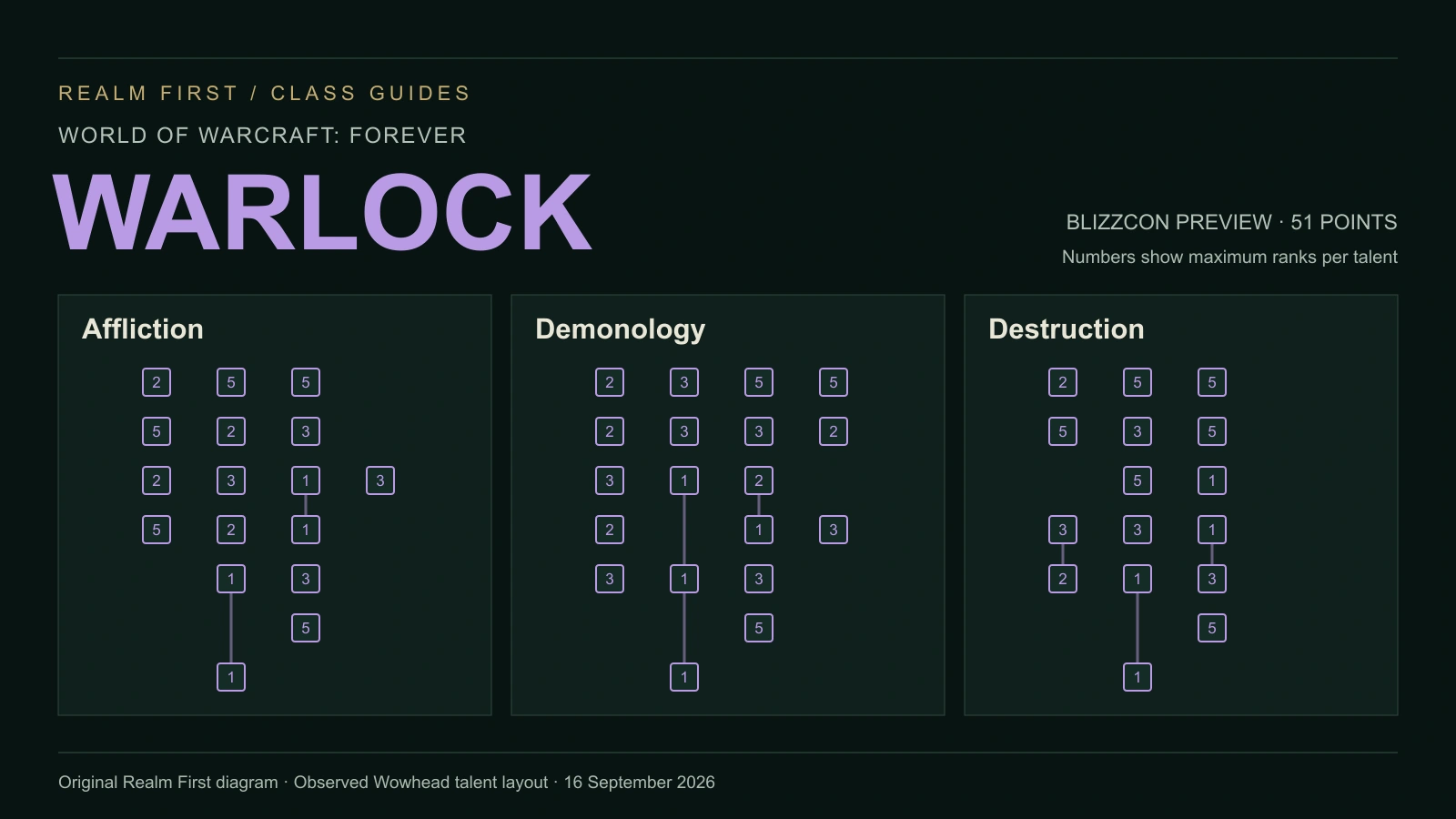Click Destruction's bottom 1-rank capstone talent
The width and height of the screenshot is (1456, 819).
pyautogui.click(x=1137, y=677)
